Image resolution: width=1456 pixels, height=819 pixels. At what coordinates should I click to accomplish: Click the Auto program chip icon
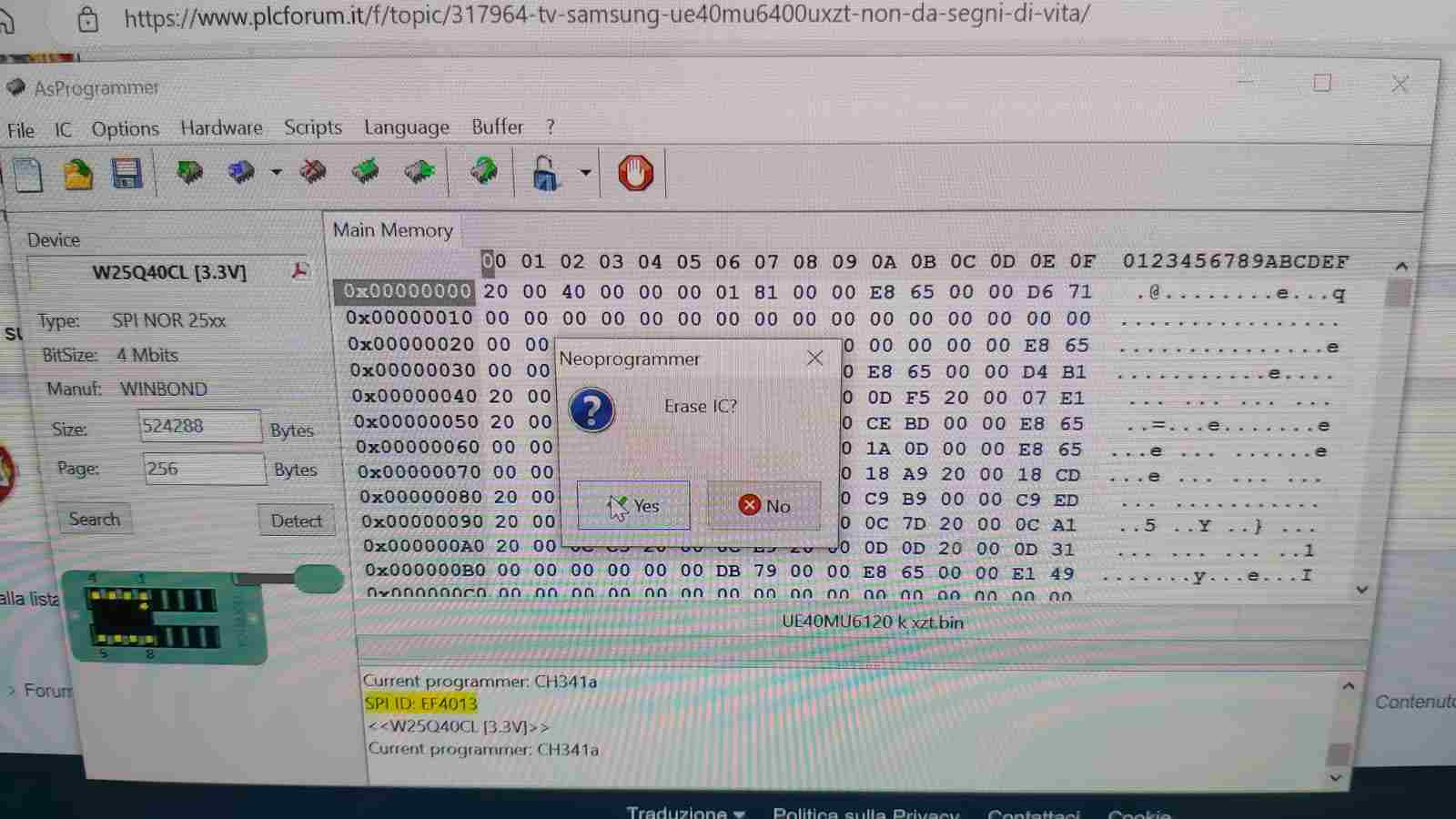click(483, 170)
